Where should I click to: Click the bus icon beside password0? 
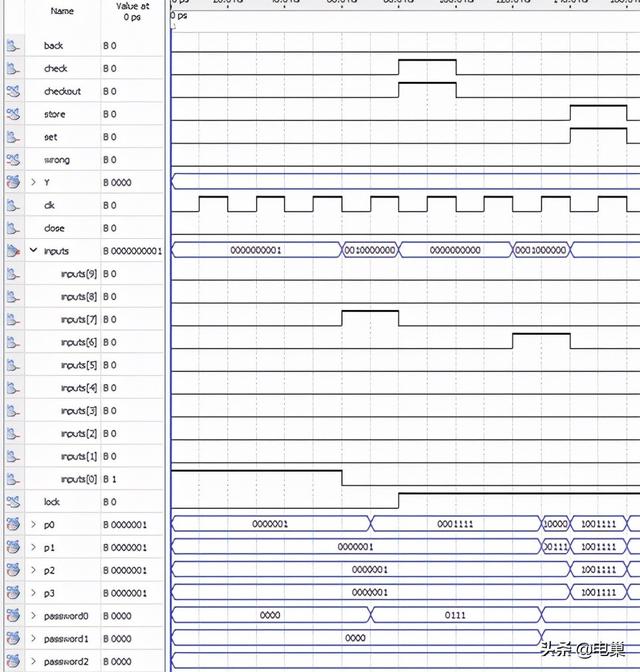pos(13,616)
